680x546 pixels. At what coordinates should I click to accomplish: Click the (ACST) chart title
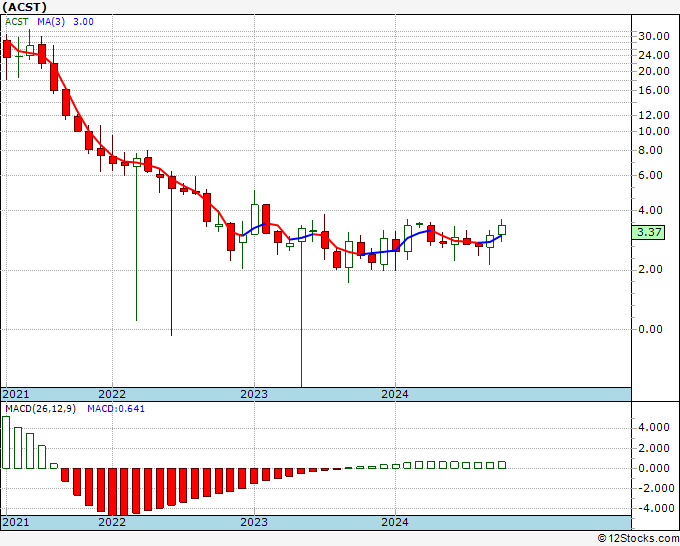tap(24, 7)
